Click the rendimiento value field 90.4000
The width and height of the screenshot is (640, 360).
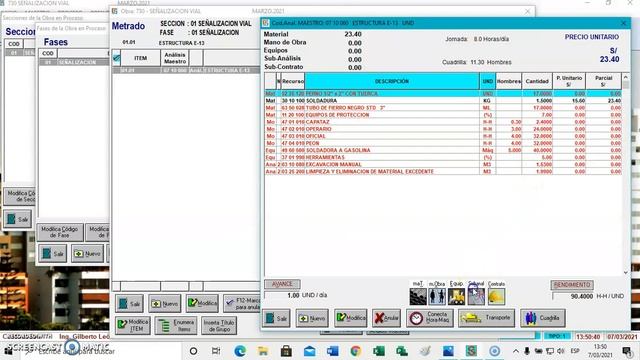click(573, 296)
